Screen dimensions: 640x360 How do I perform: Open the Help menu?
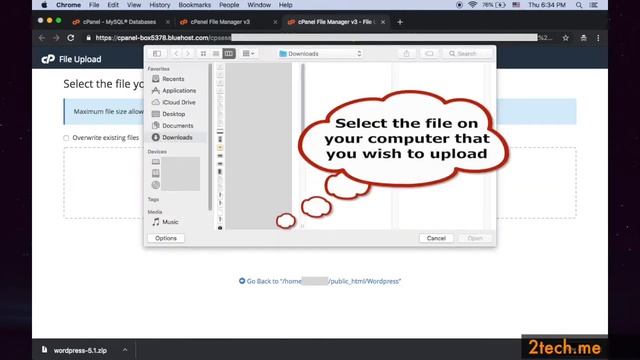click(285, 5)
